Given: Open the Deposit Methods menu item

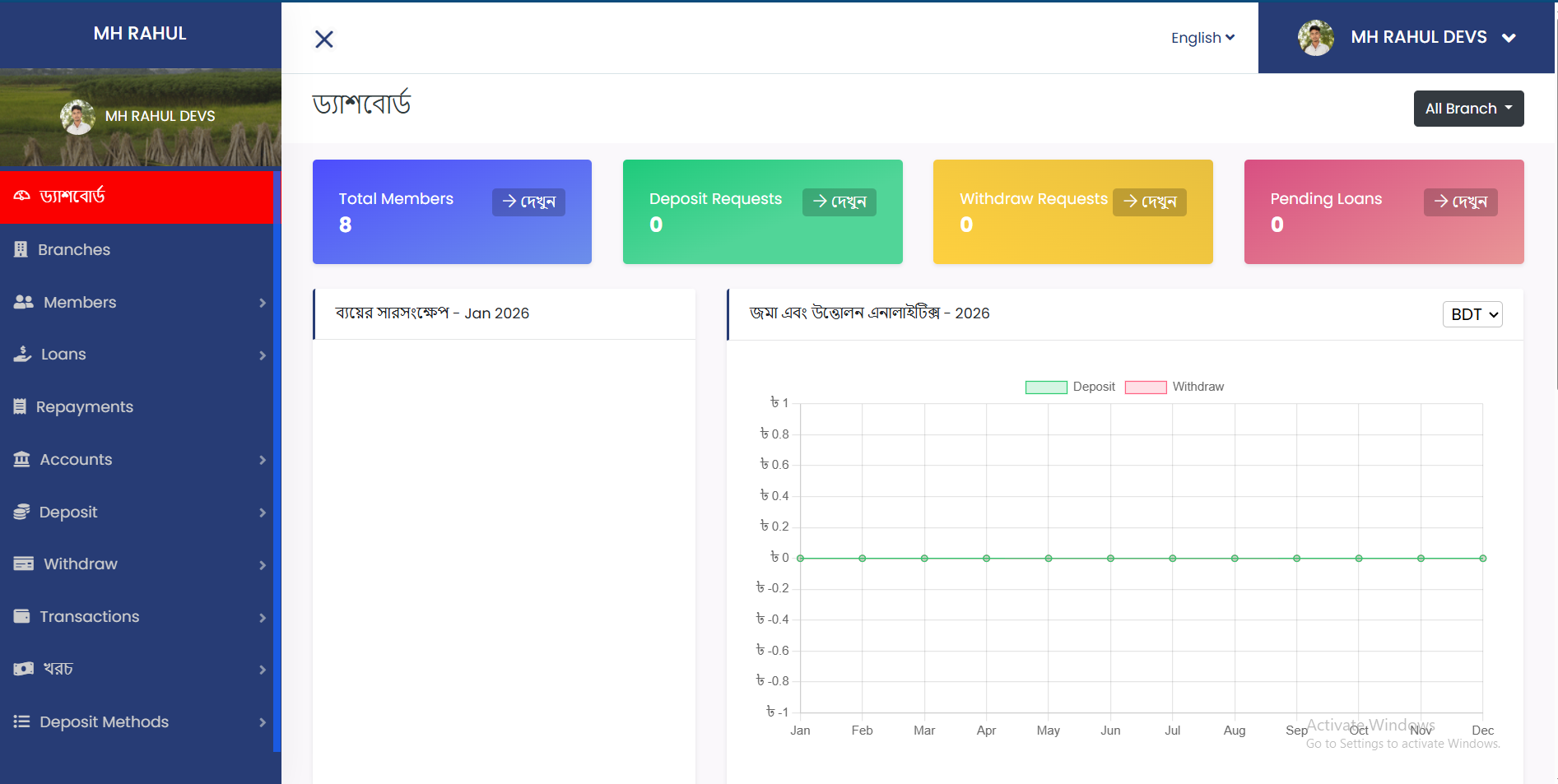Looking at the screenshot, I should pos(137,721).
